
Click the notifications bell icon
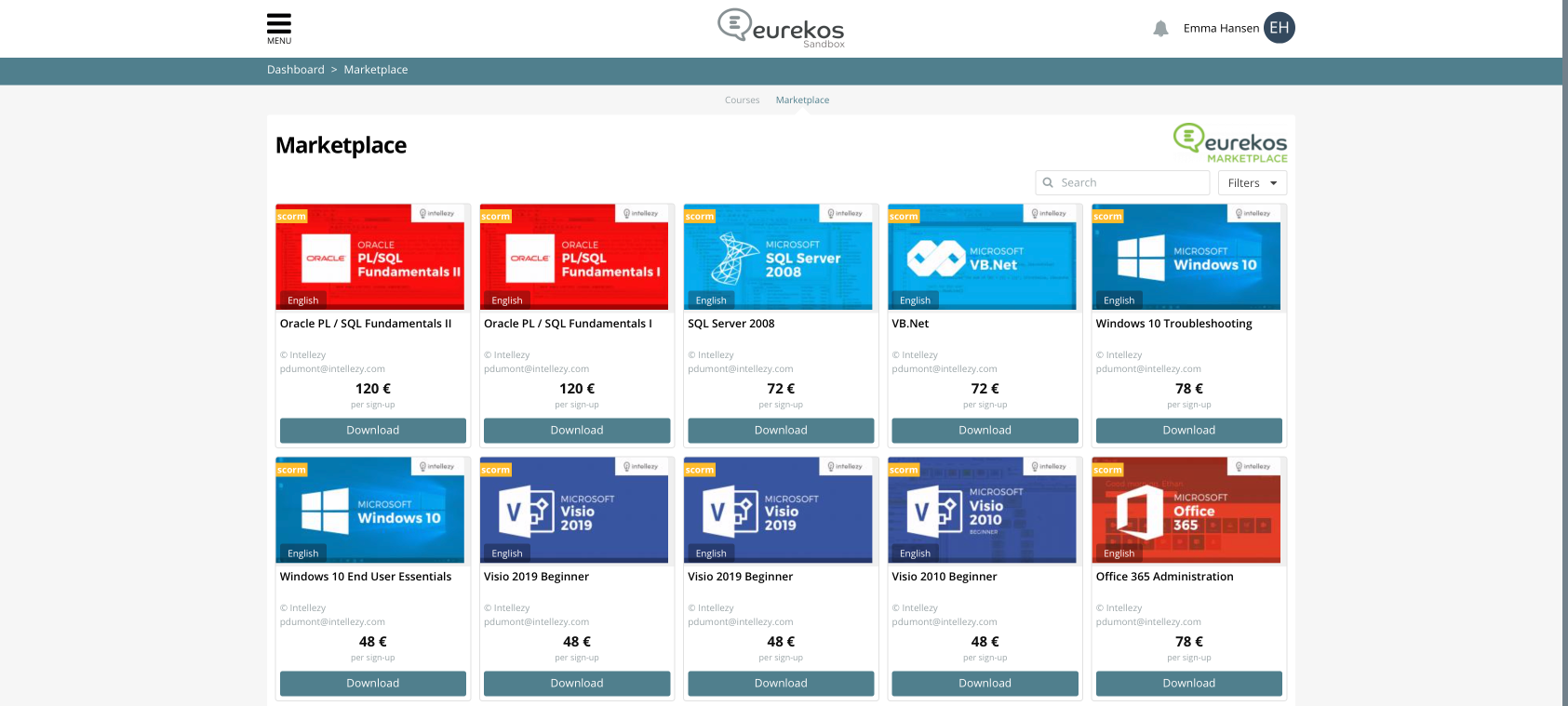1160,29
